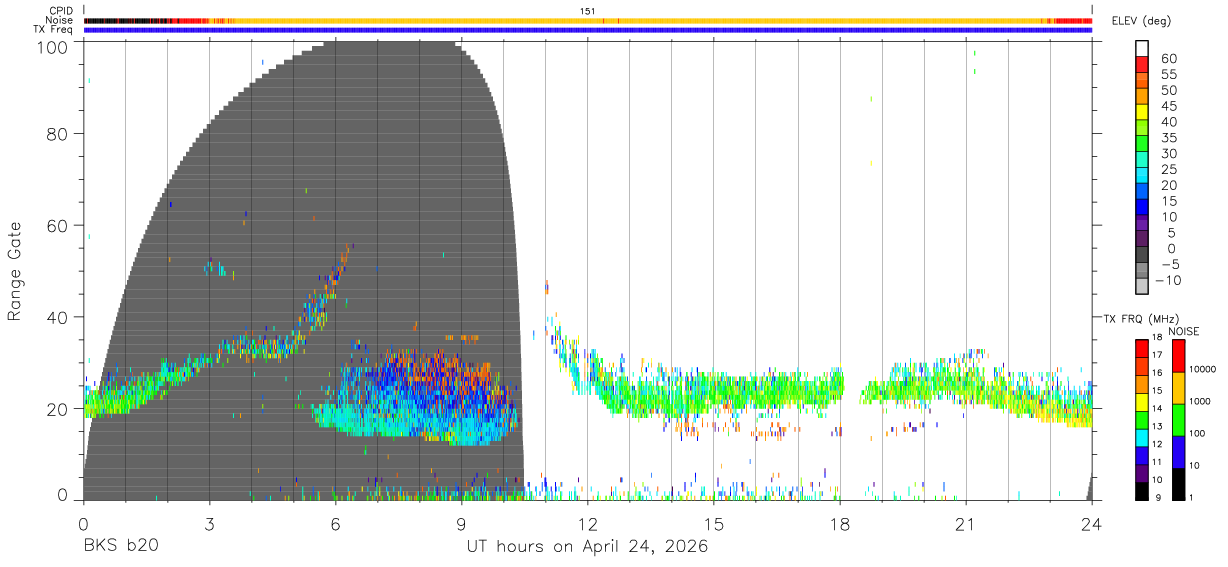Click the '24' tick on the UT hours axis
Viewport: 1228px width, 567px height.
click(x=1091, y=523)
